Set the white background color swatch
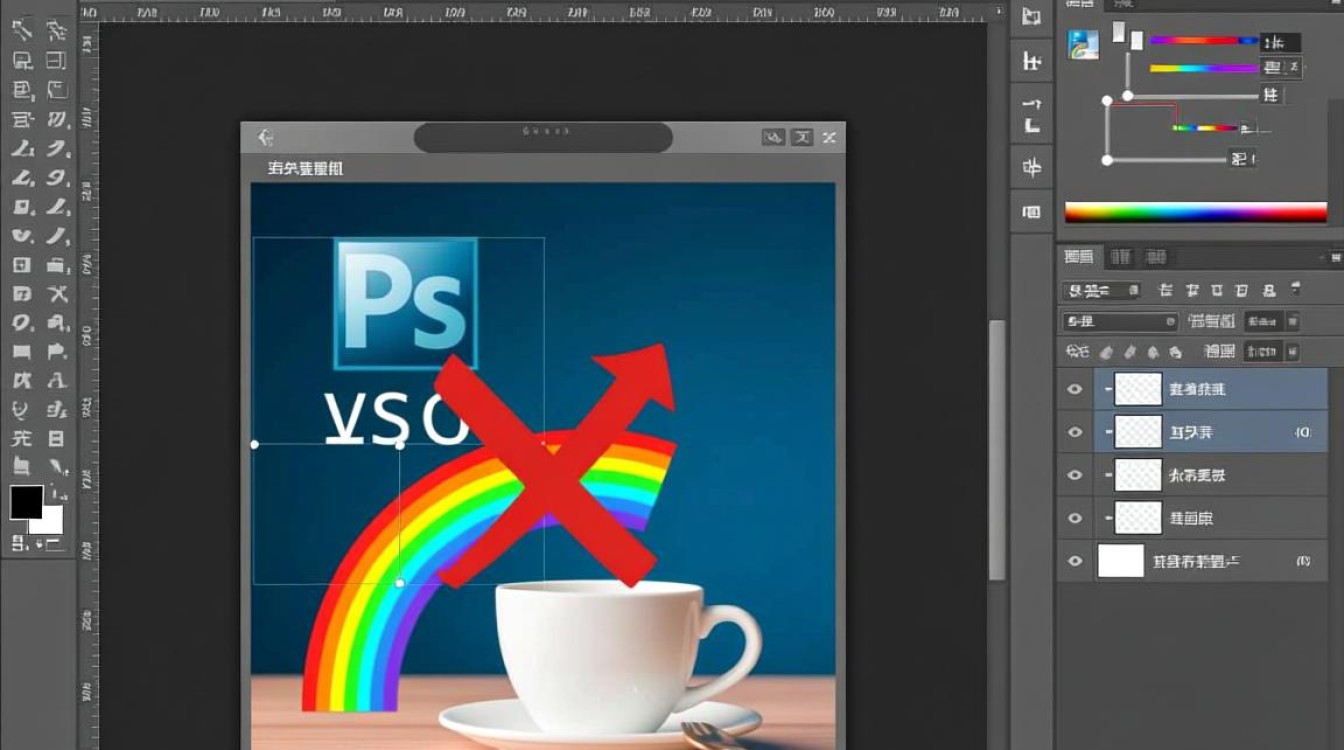Viewport: 1344px width, 750px height. click(50, 521)
